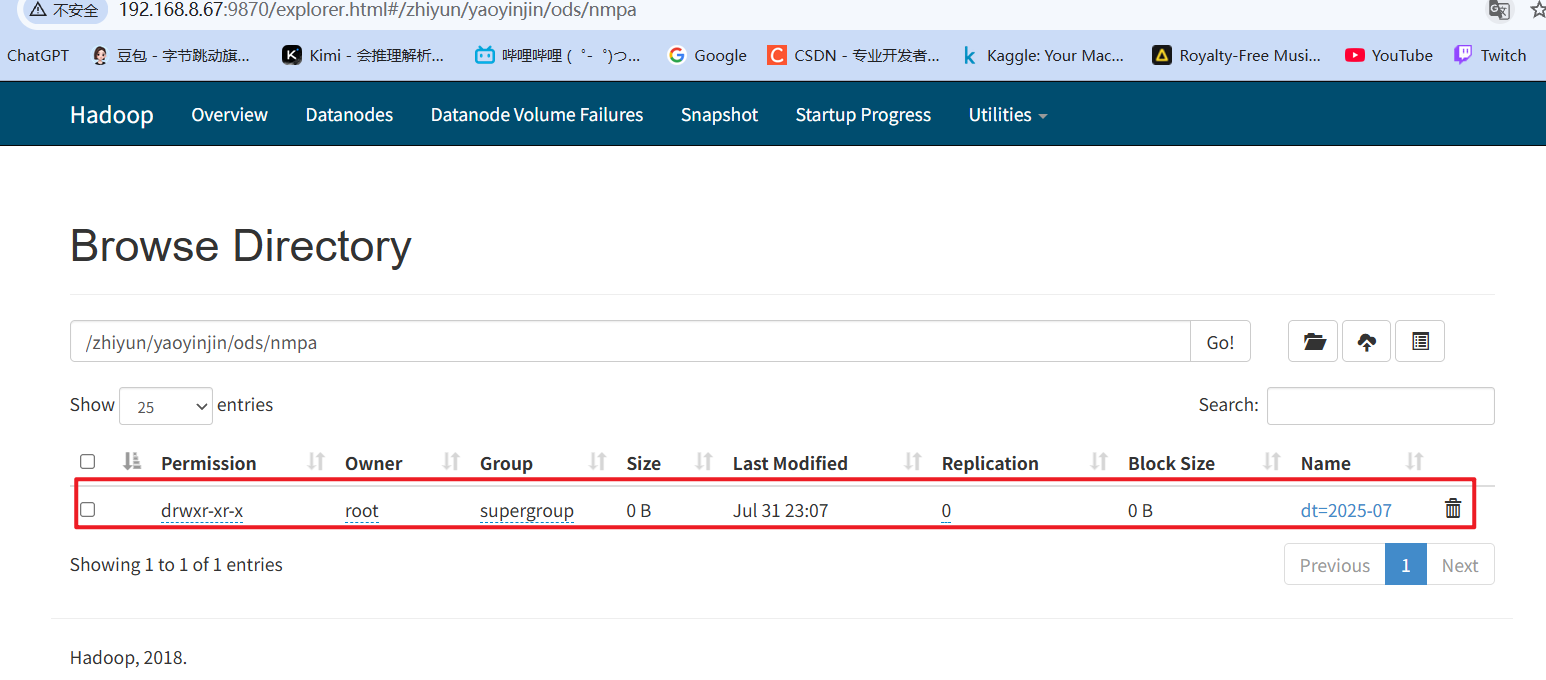This screenshot has width=1546, height=680.
Task: Click the directory path text box
Action: point(630,342)
